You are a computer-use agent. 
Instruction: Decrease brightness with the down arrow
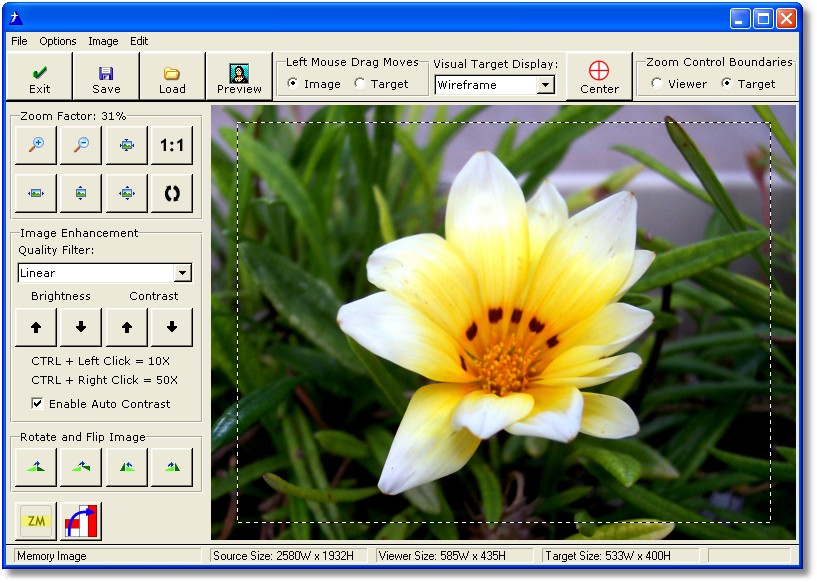(81, 327)
